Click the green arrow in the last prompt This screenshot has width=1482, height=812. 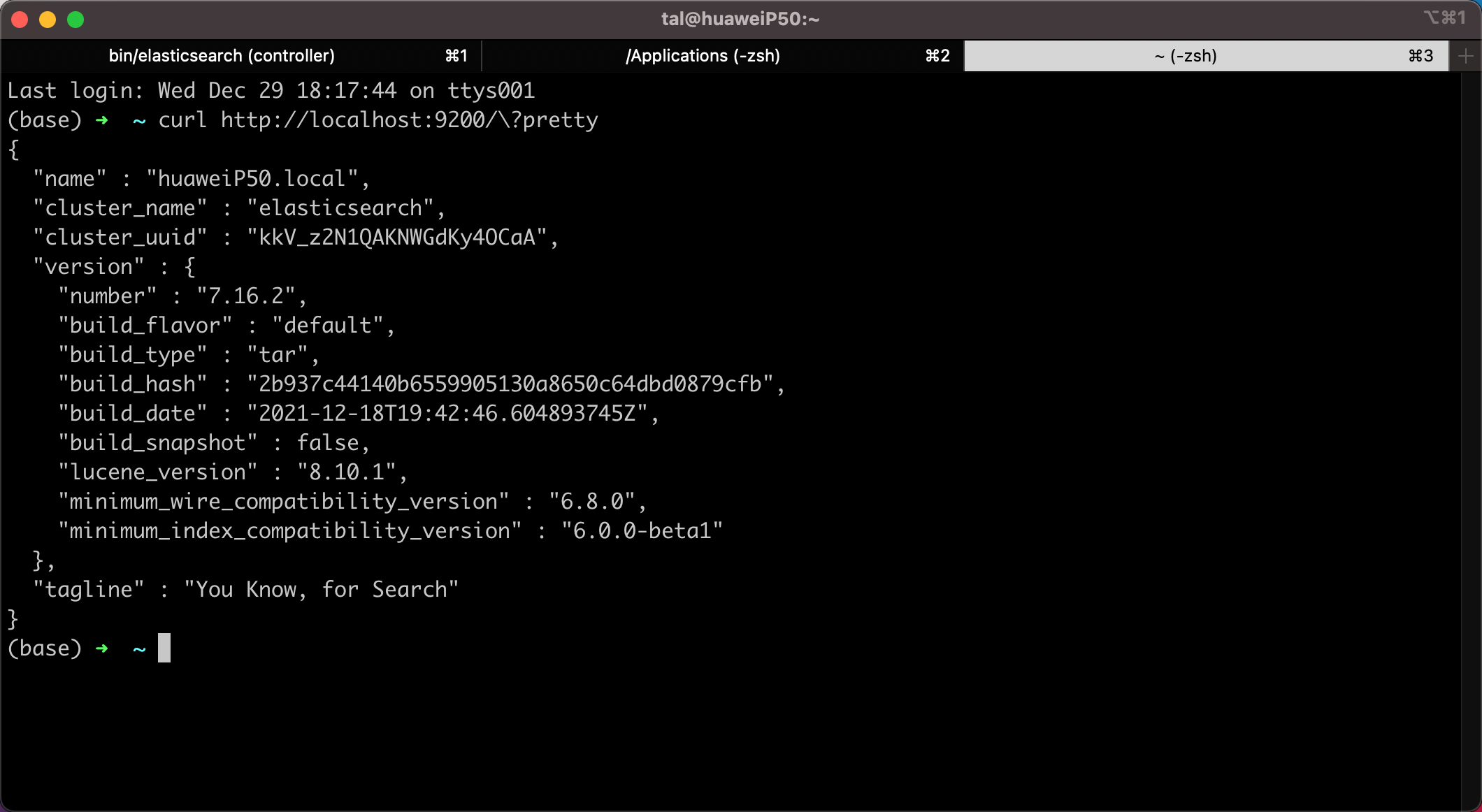102,648
